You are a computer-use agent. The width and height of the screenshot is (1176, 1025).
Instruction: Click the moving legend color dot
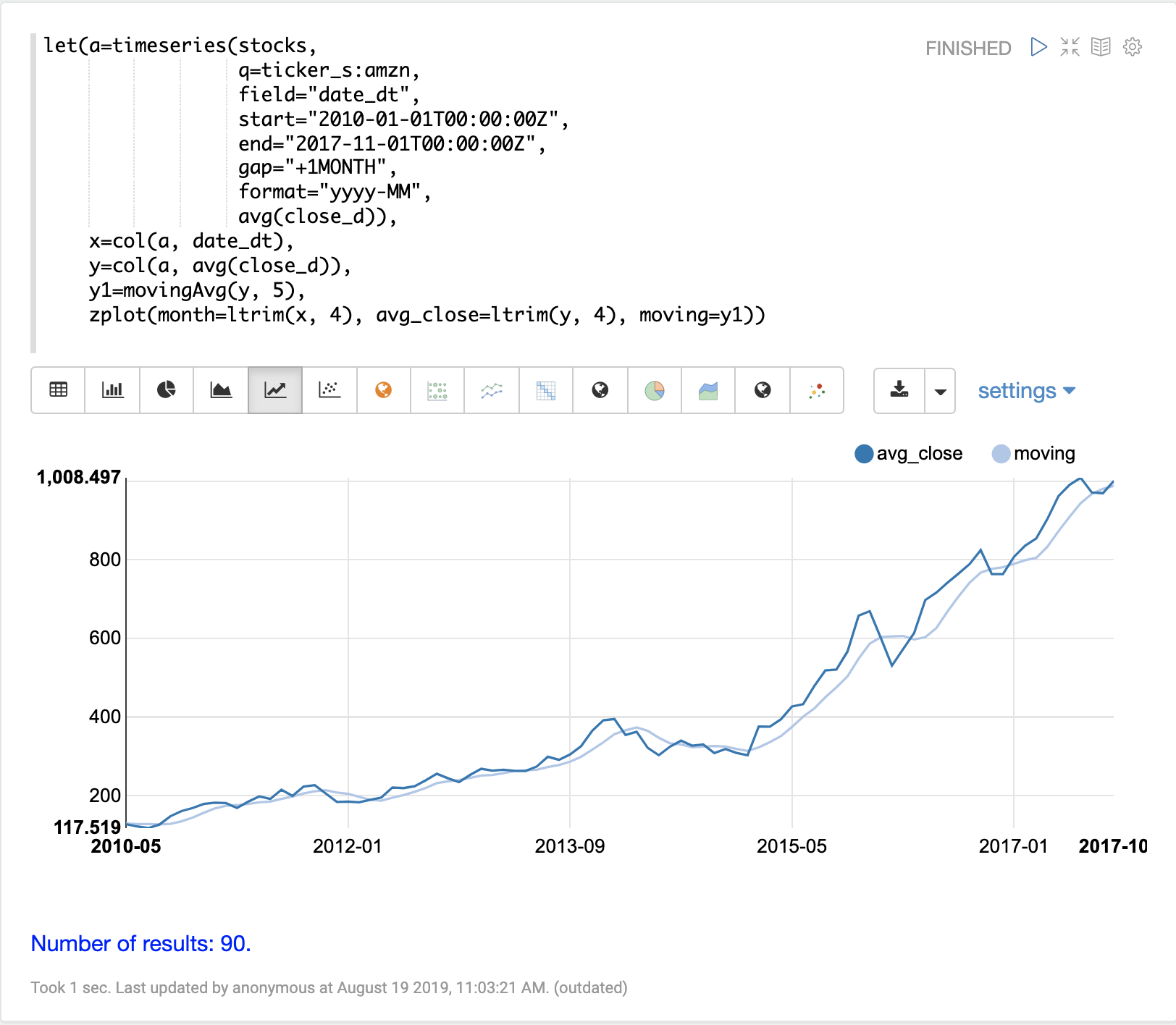click(x=1001, y=454)
